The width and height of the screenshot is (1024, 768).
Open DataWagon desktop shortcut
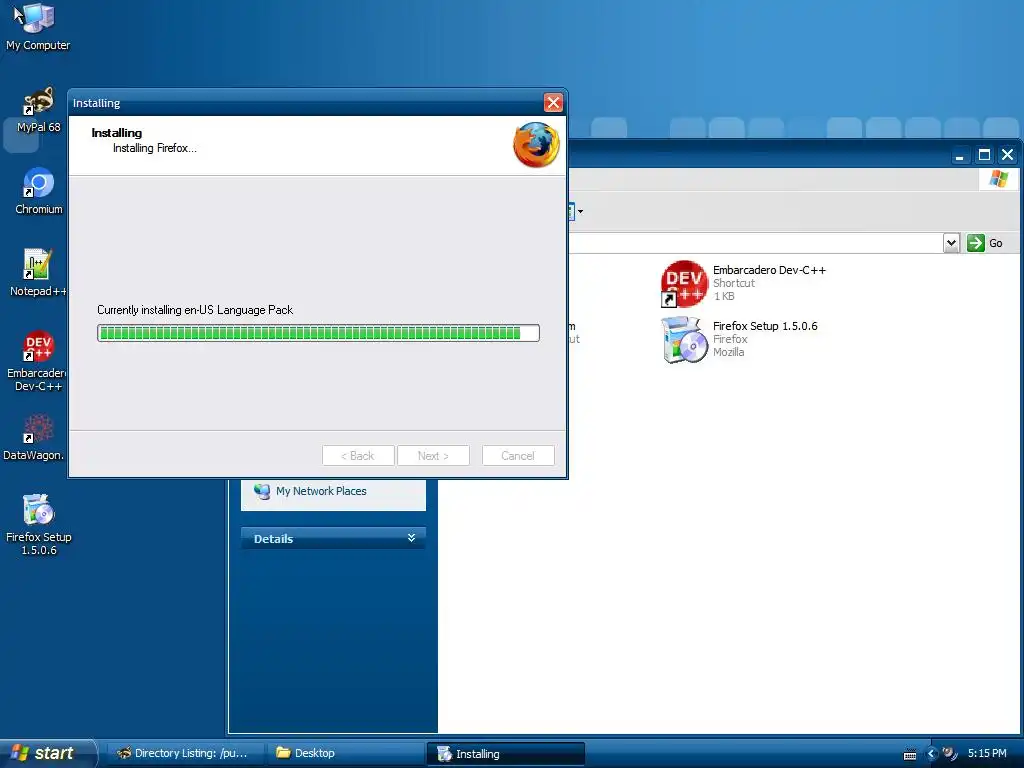(x=35, y=436)
